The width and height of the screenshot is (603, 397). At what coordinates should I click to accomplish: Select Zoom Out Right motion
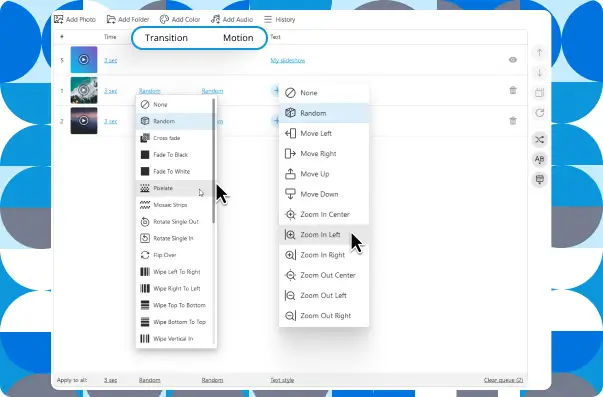pos(324,316)
